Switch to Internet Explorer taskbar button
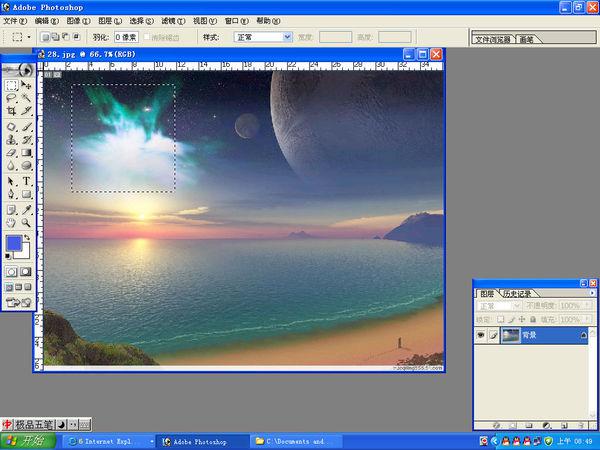 108,442
